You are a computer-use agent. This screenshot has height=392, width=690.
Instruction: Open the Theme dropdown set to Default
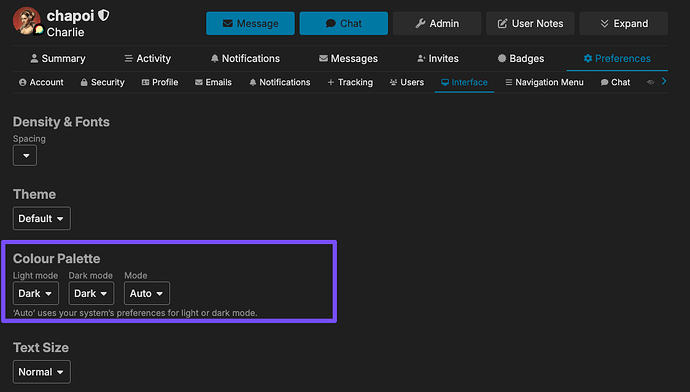click(41, 218)
